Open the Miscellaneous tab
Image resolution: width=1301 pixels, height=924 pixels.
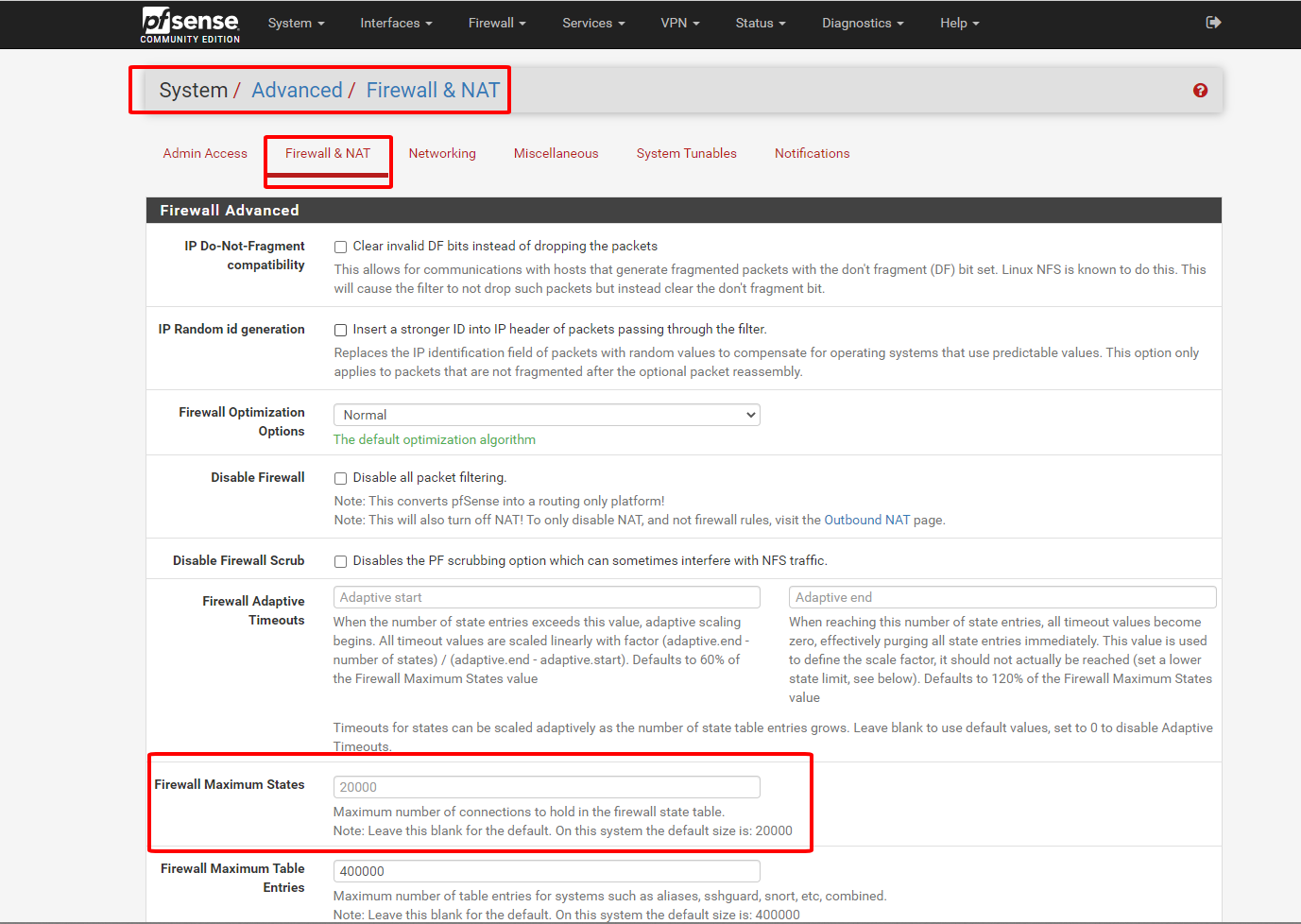point(556,153)
